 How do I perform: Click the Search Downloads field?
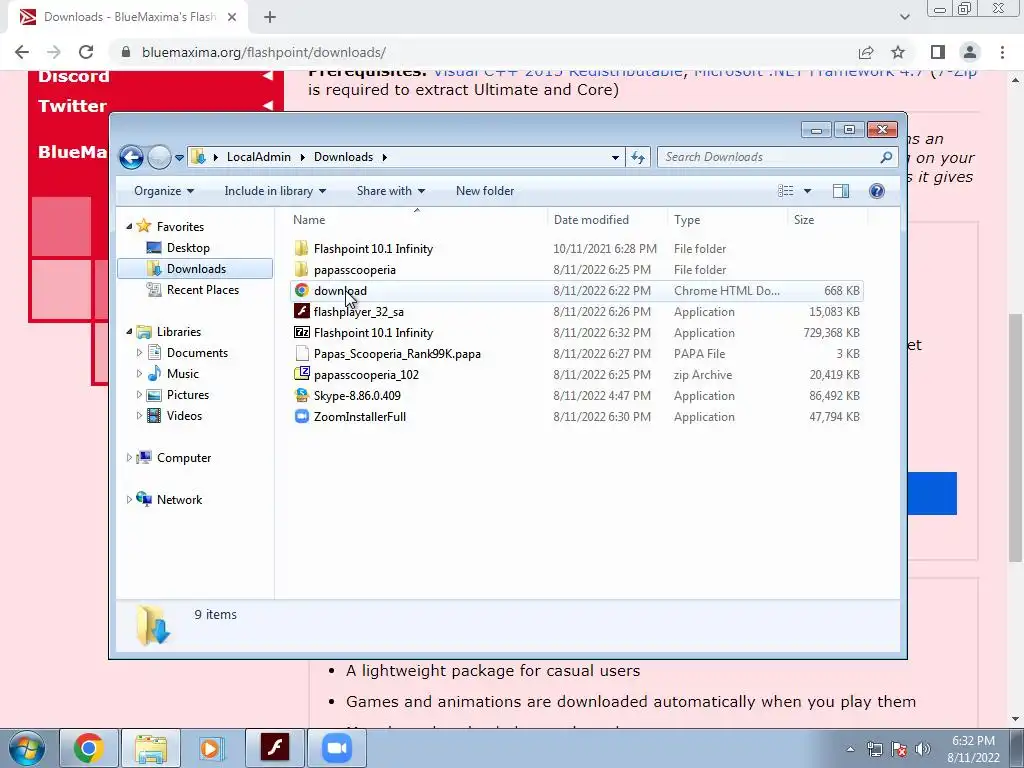click(x=777, y=157)
